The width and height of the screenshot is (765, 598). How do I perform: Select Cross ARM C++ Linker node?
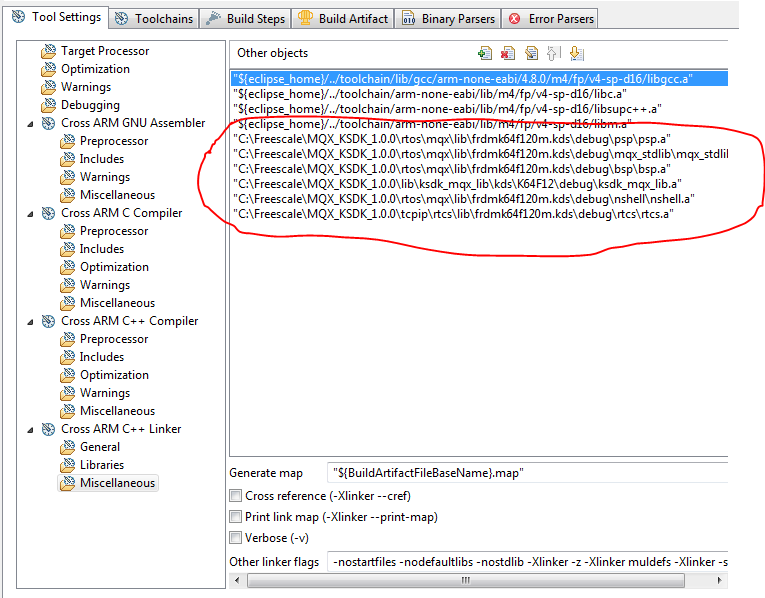coord(111,430)
